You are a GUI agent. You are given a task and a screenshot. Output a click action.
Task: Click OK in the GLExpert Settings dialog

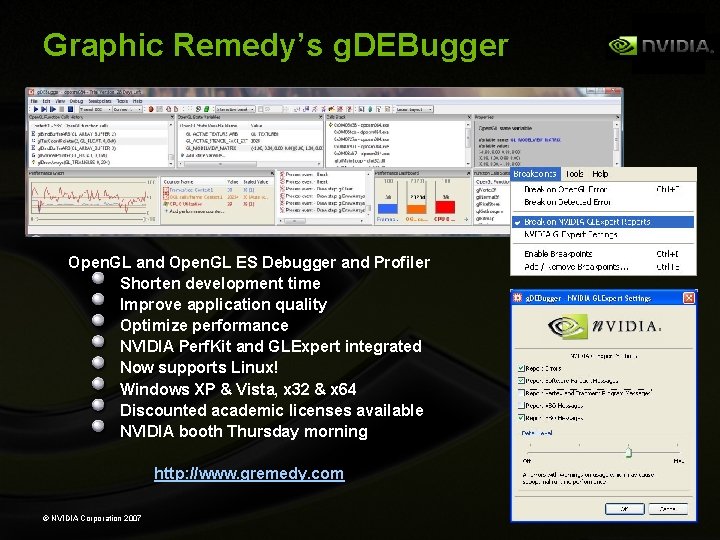coord(624,509)
